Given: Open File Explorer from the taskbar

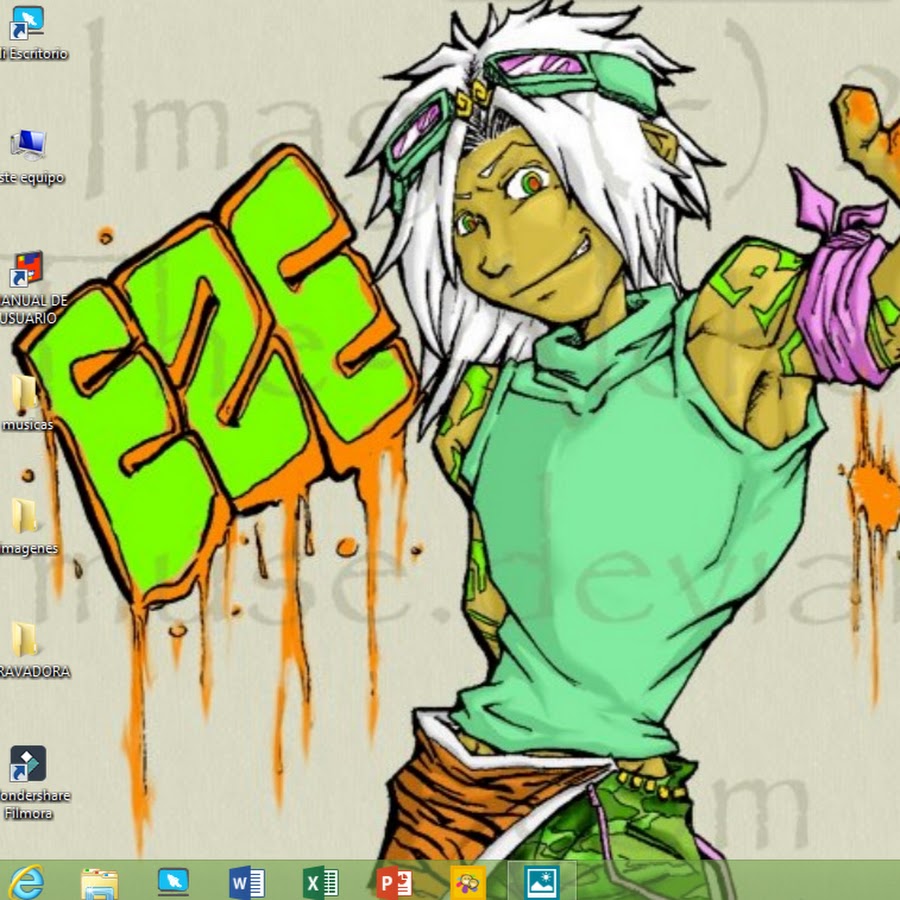Looking at the screenshot, I should (99, 882).
